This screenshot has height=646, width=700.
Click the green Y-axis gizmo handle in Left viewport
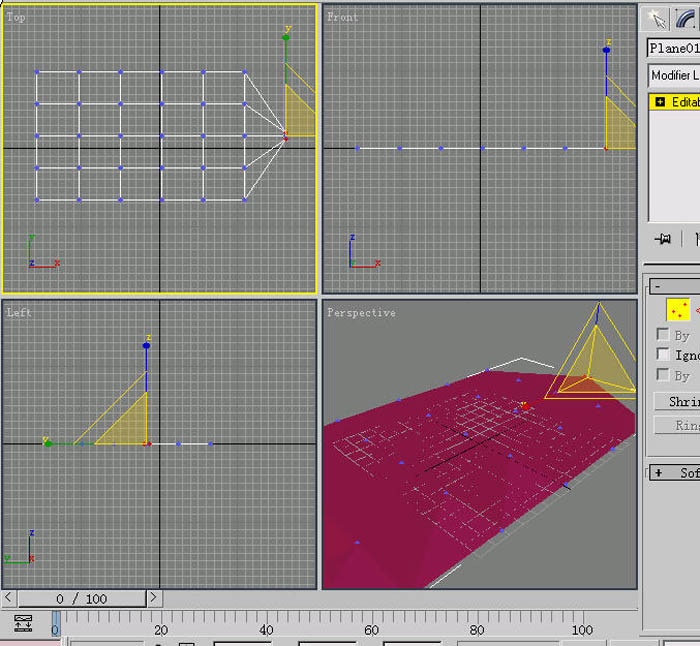pyautogui.click(x=48, y=444)
